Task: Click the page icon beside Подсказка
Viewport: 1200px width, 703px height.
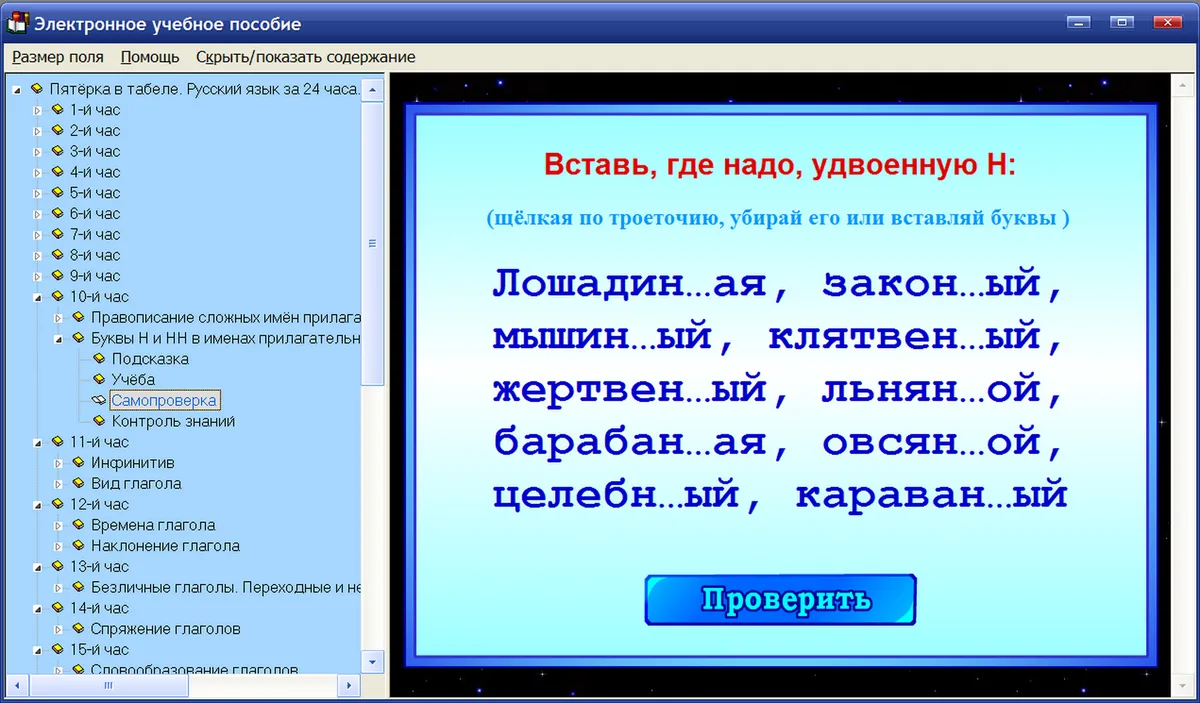Action: (99, 359)
